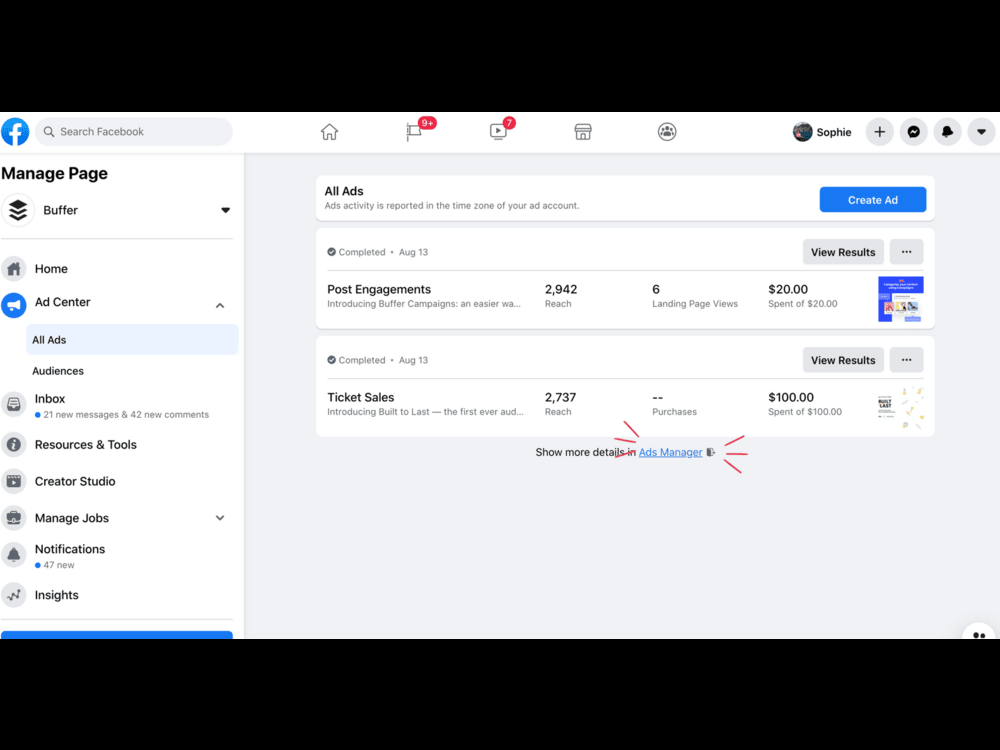1000x750 pixels.
Task: Collapse the Ad Center section
Action: 220,305
